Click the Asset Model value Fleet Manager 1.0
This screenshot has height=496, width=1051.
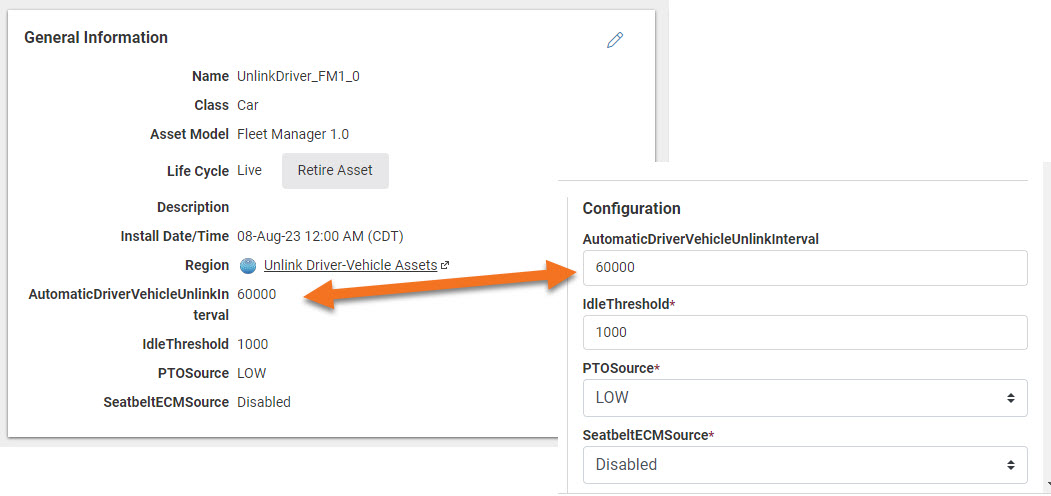click(293, 134)
